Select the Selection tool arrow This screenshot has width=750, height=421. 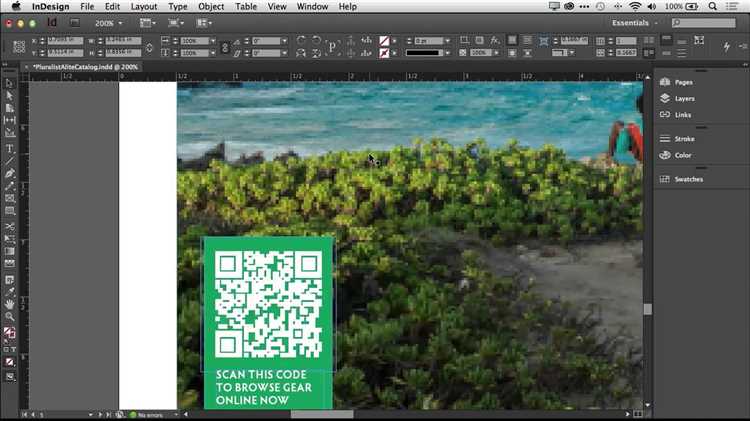point(9,83)
